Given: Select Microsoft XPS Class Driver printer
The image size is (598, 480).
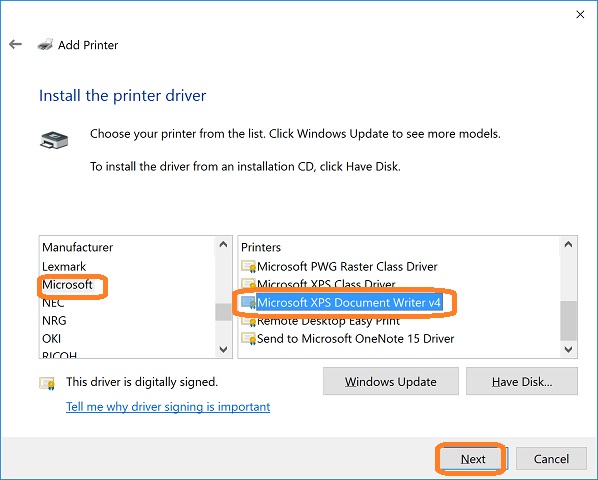Looking at the screenshot, I should [x=326, y=284].
